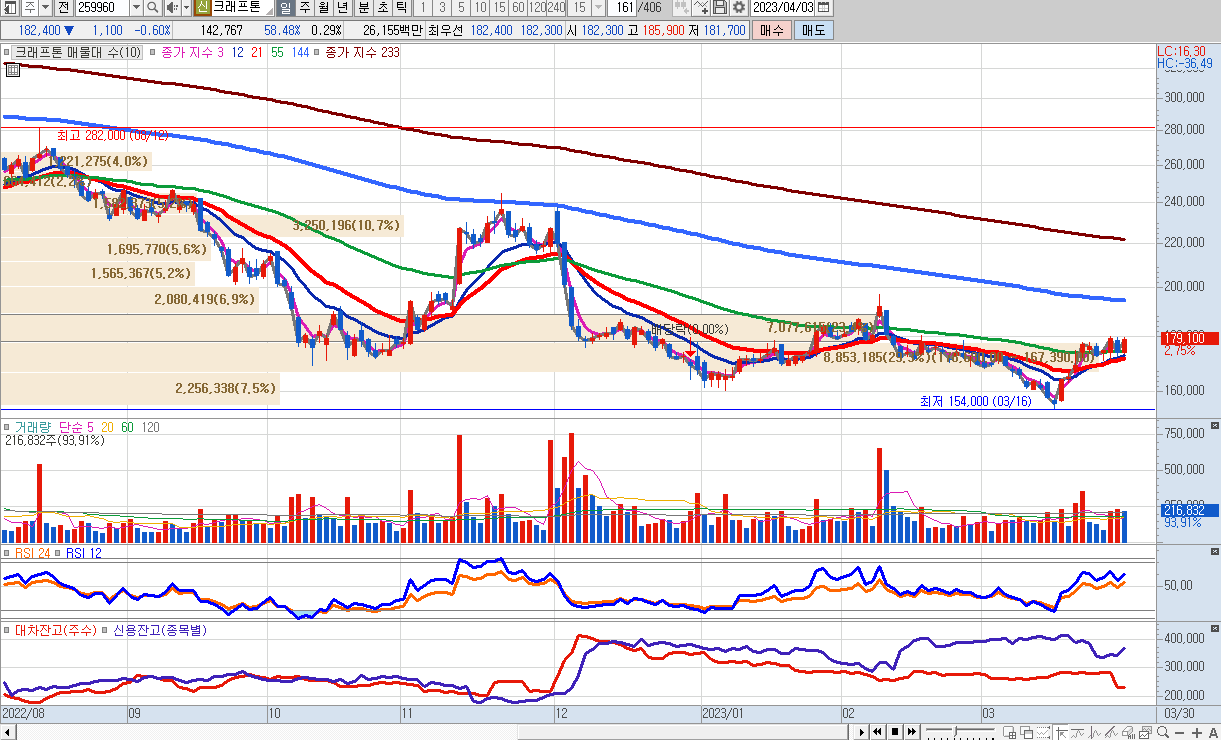Expand the dropdown next to 주 selector
Screen dimensions: 1221x740
pos(45,7)
